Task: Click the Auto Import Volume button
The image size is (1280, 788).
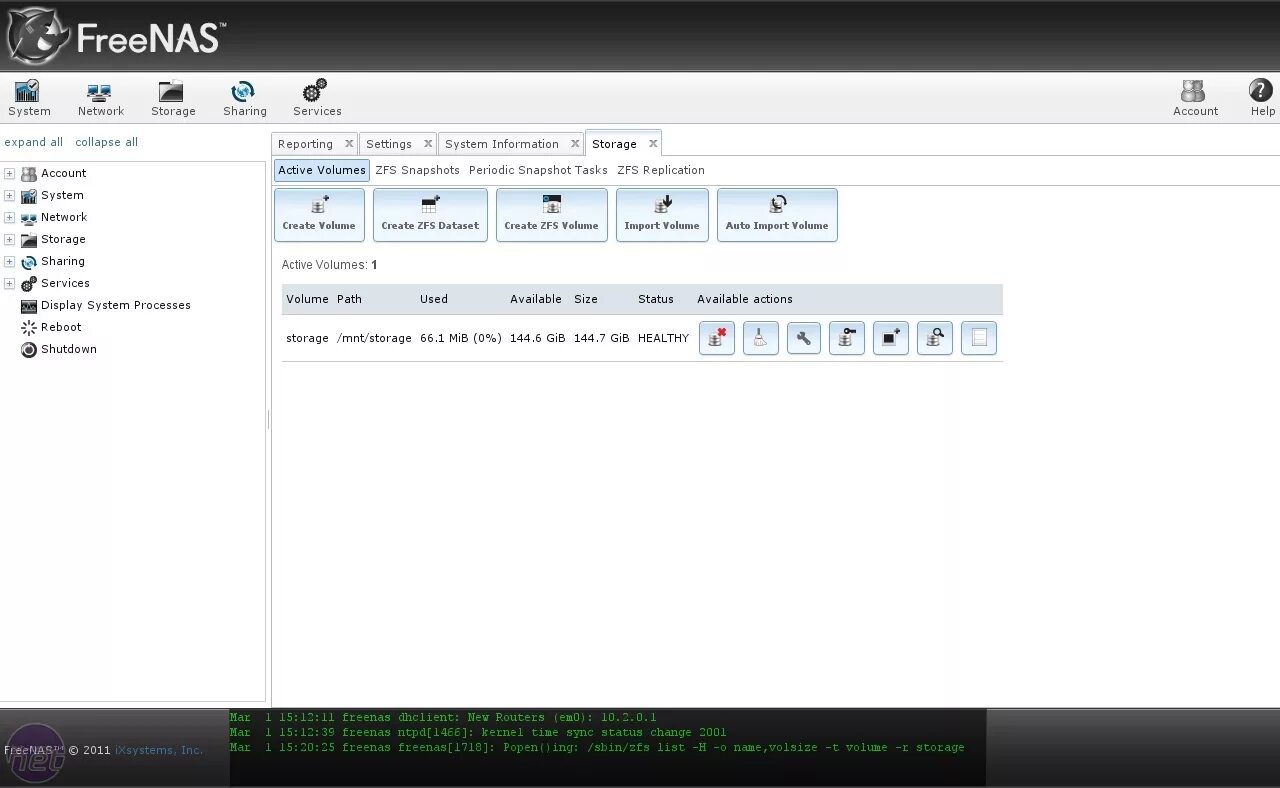Action: [777, 215]
